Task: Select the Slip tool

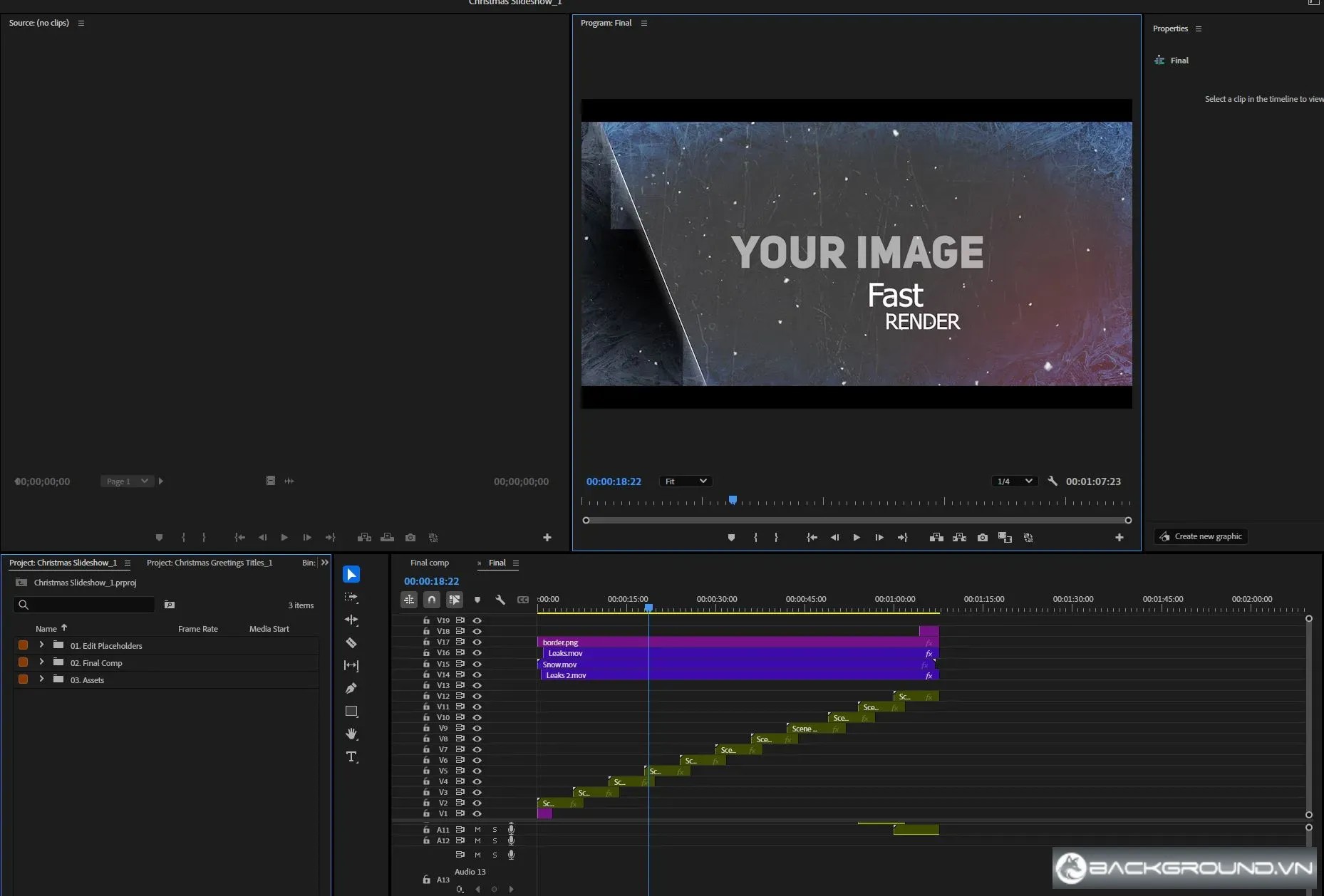Action: (x=351, y=665)
